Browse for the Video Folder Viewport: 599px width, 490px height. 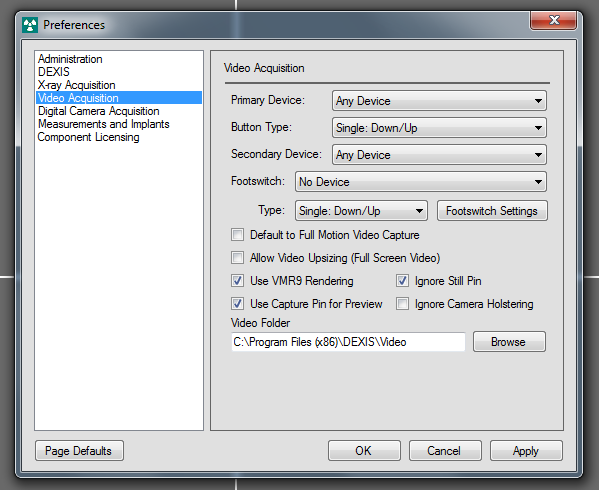point(509,341)
